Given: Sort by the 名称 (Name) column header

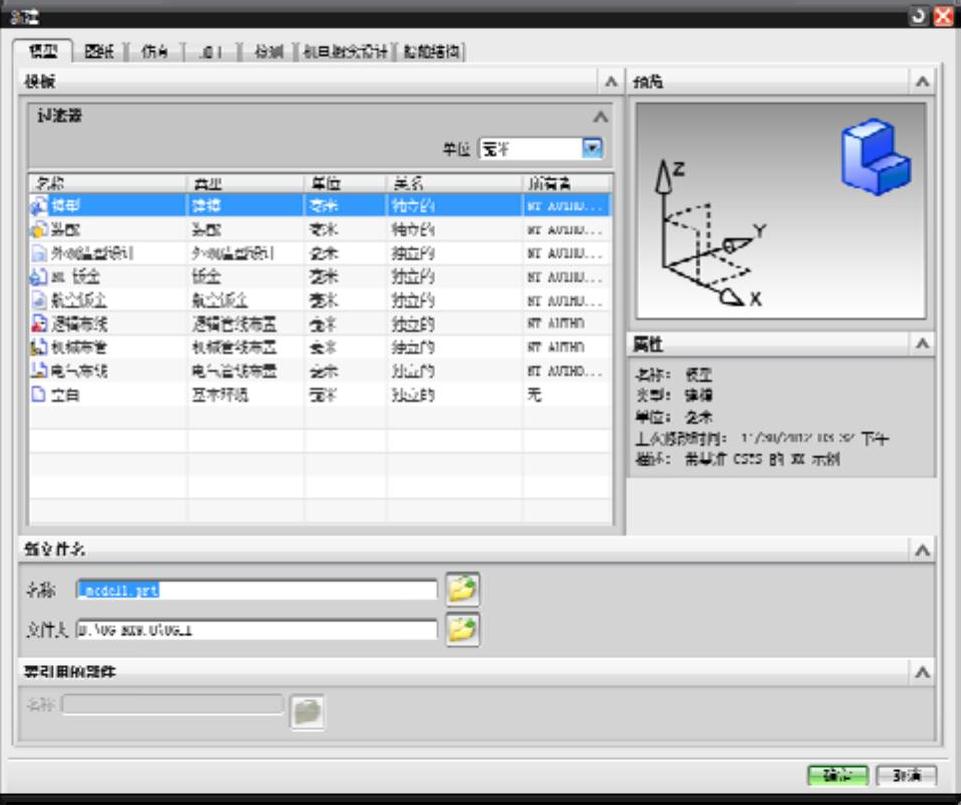Looking at the screenshot, I should point(108,183).
